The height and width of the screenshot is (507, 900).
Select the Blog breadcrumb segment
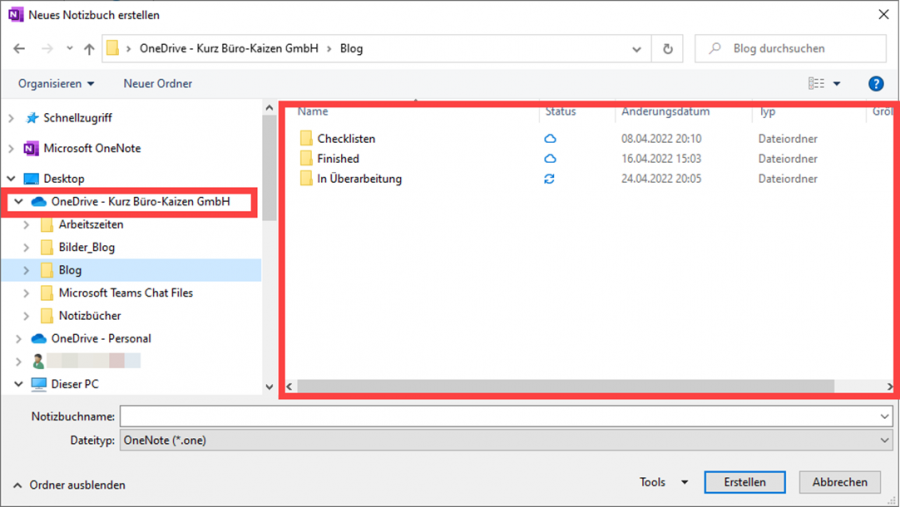[x=351, y=49]
